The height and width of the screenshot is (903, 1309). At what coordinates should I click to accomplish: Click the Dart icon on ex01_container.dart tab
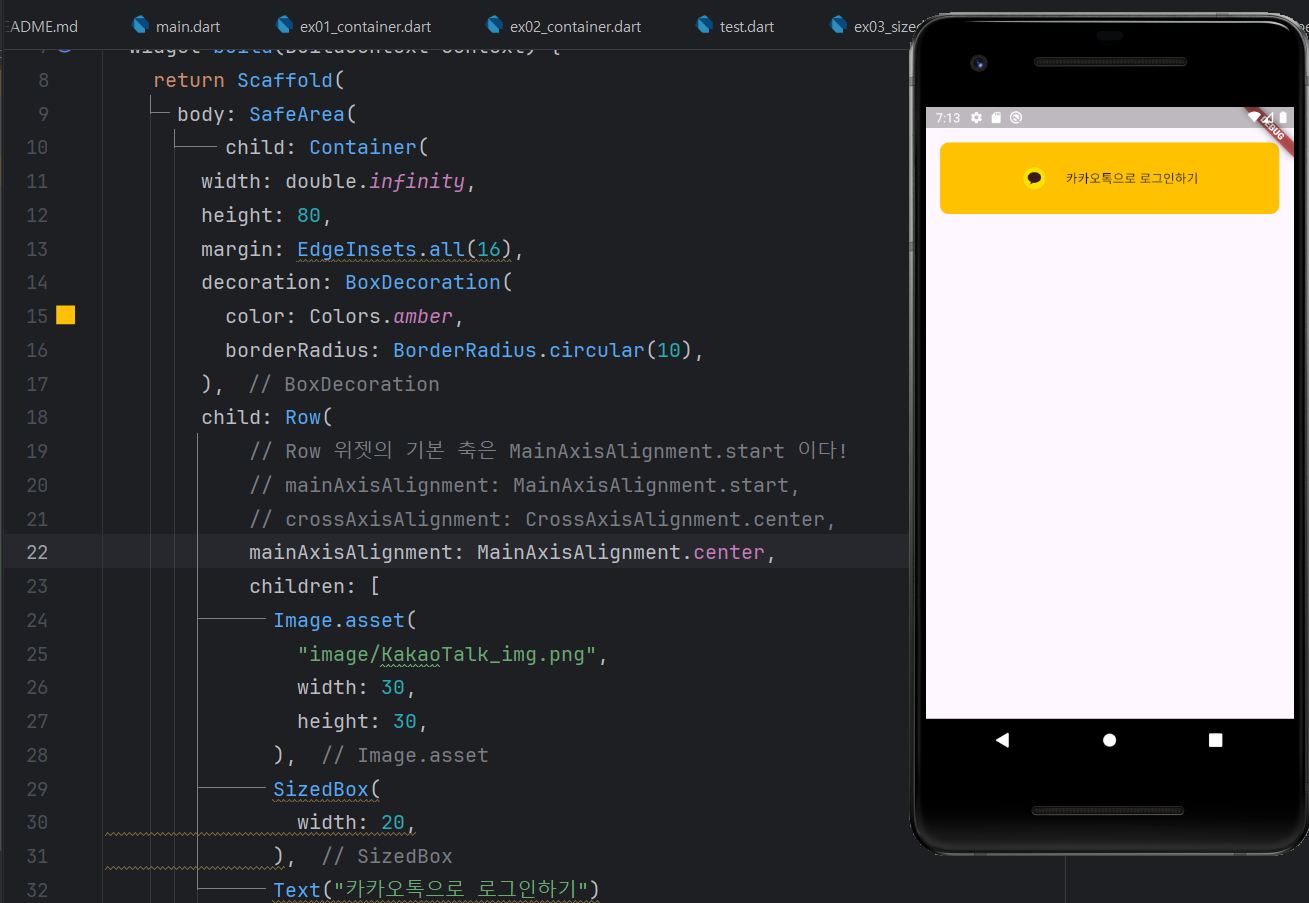pyautogui.click(x=284, y=26)
